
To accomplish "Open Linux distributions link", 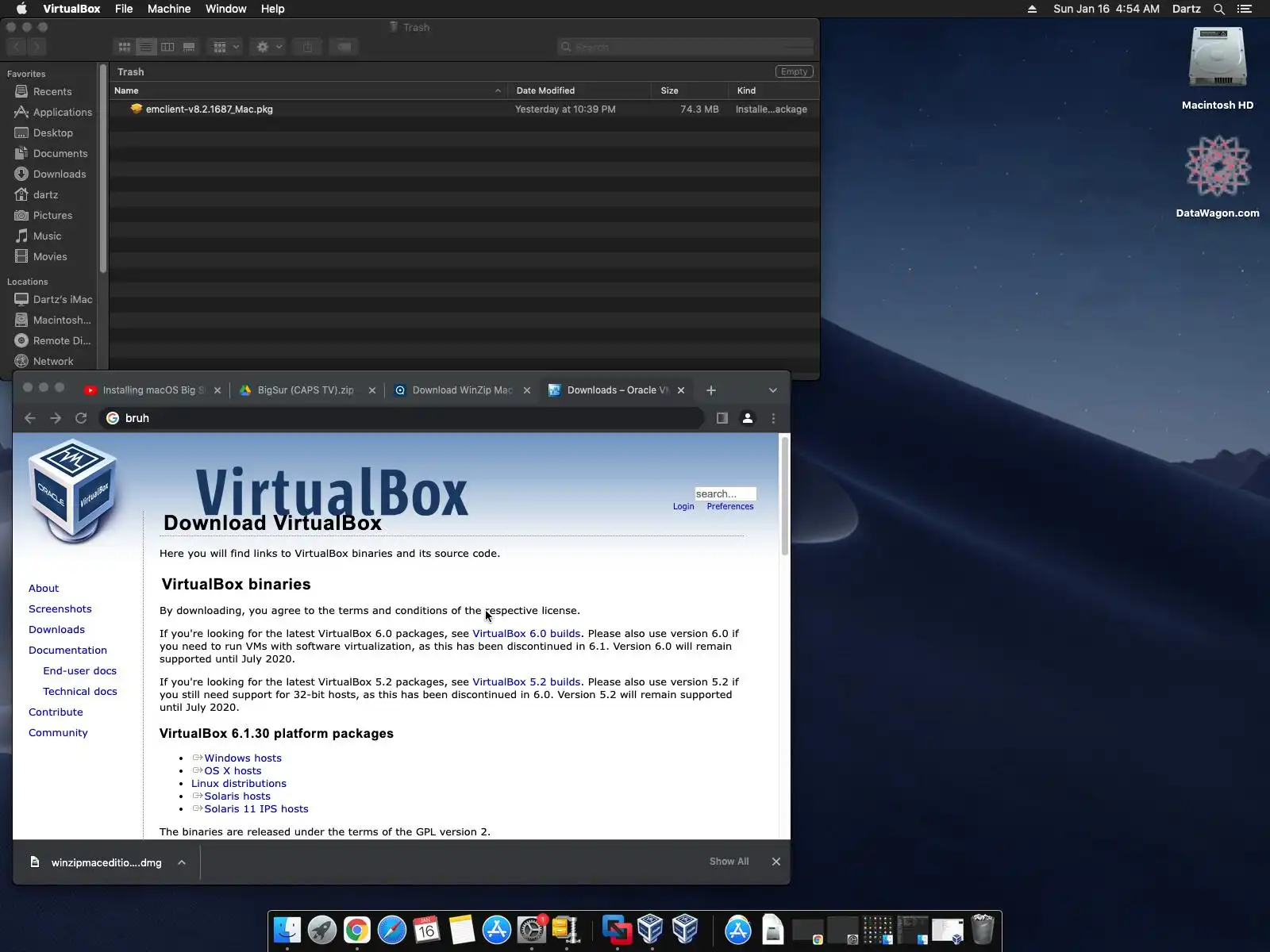I will [x=239, y=783].
